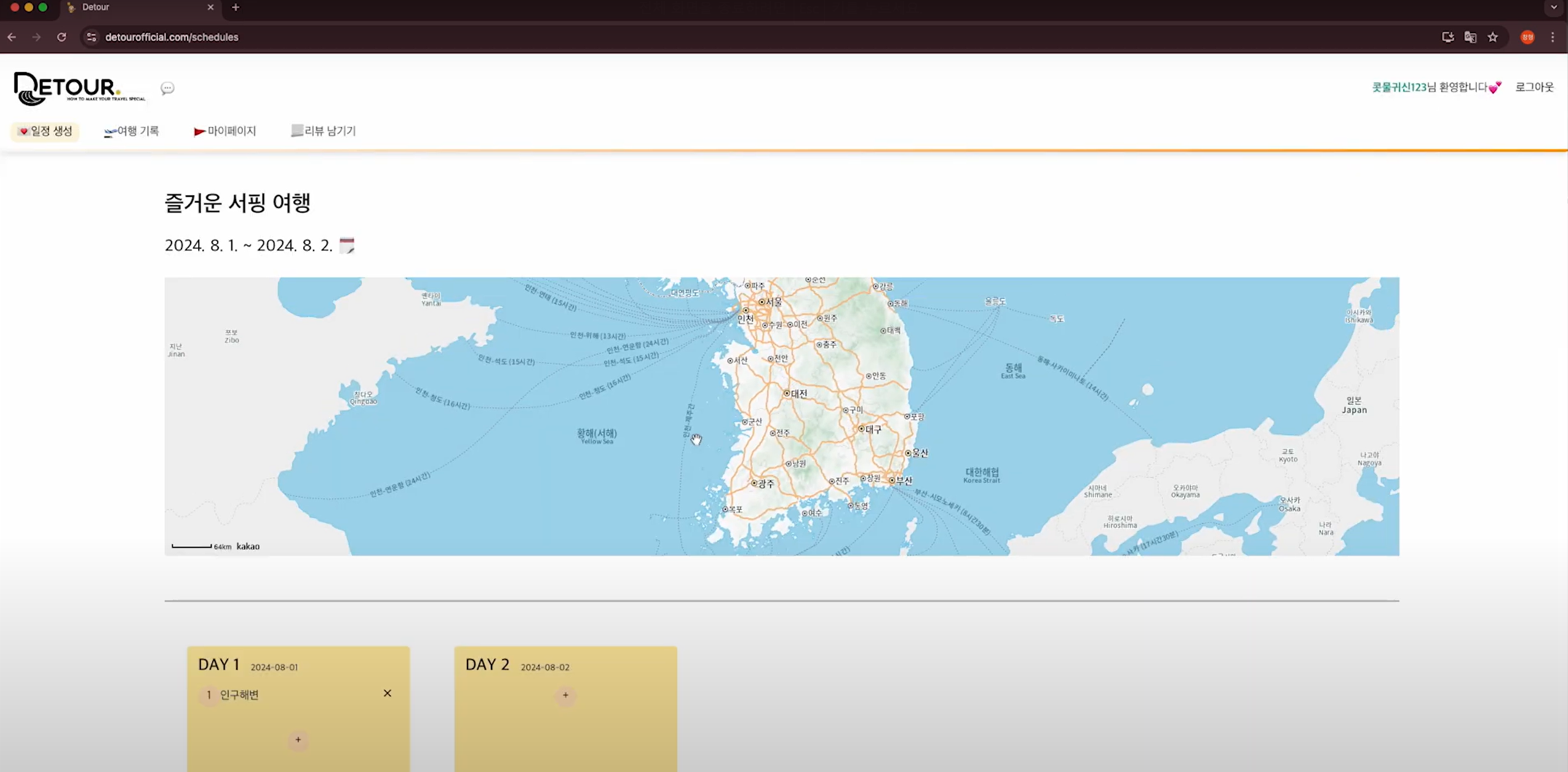
Task: Bookmark this page with star icon
Action: tap(1493, 37)
